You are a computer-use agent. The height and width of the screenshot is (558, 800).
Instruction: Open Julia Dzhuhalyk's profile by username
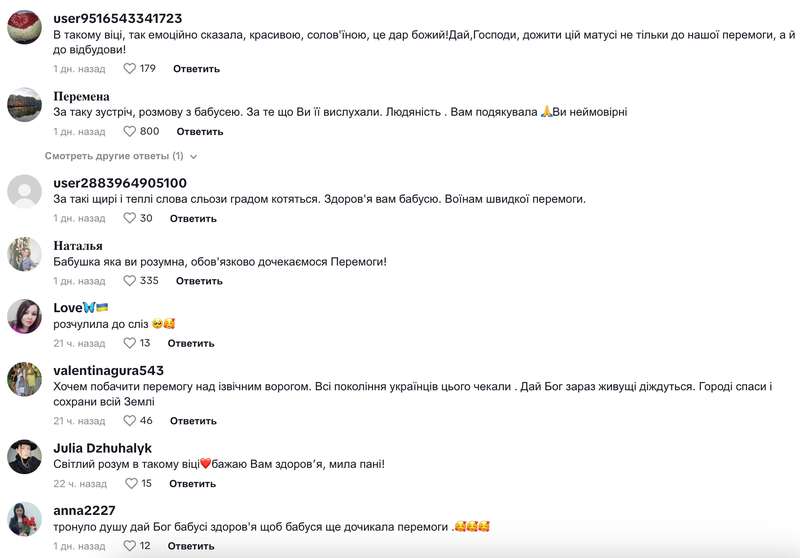point(102,448)
